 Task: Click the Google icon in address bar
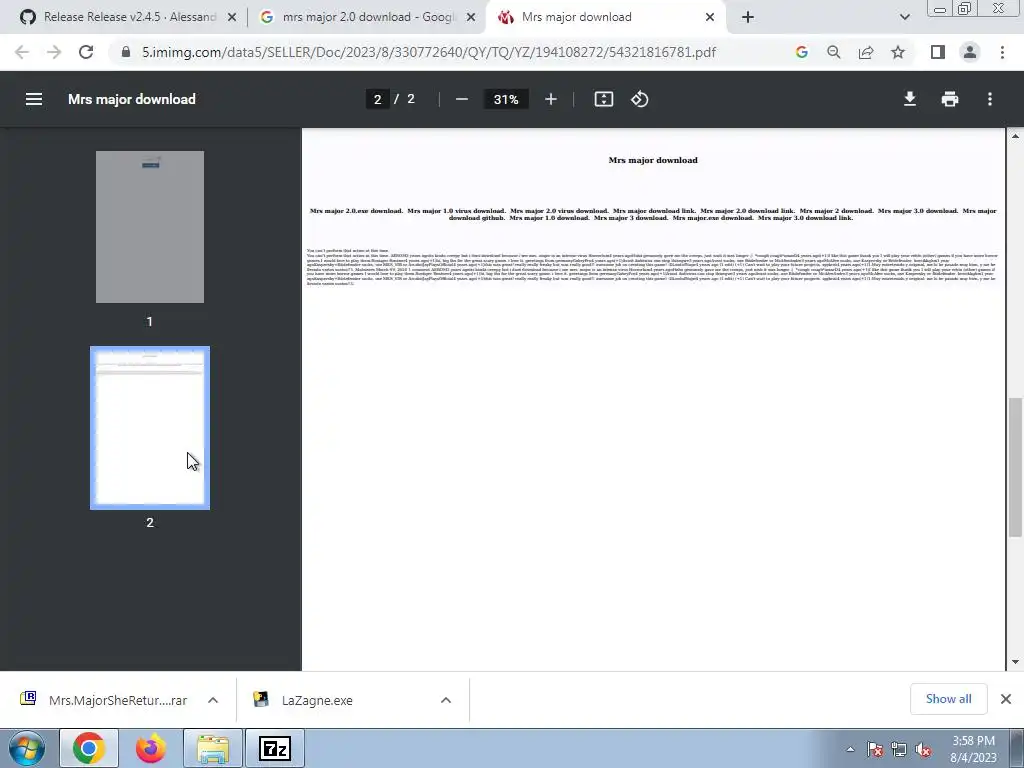point(801,52)
